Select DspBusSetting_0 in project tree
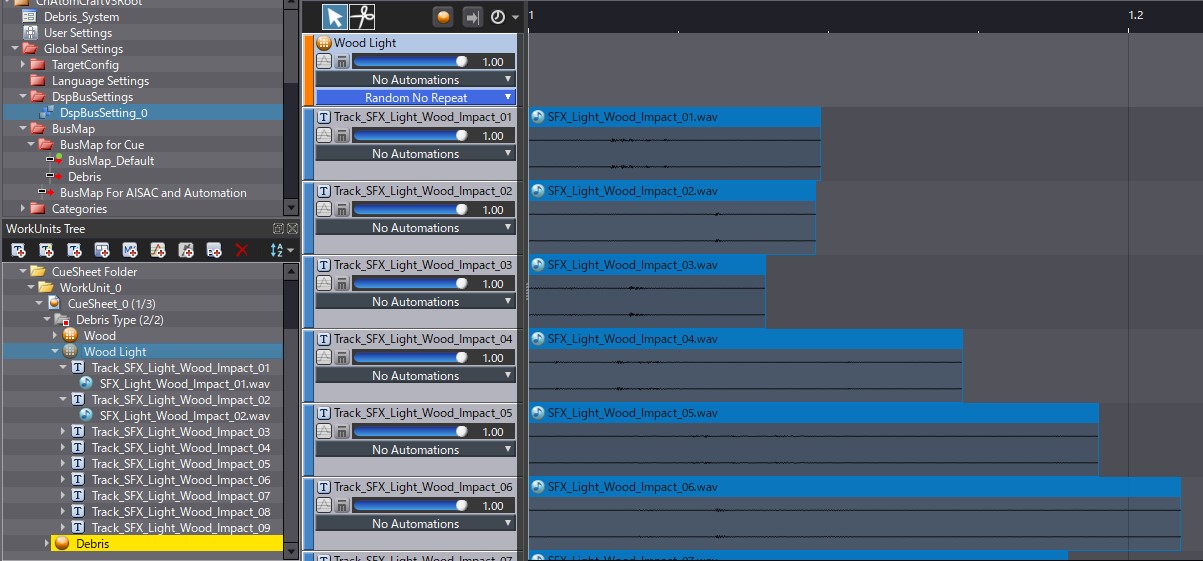This screenshot has height=561, width=1203. point(104,113)
